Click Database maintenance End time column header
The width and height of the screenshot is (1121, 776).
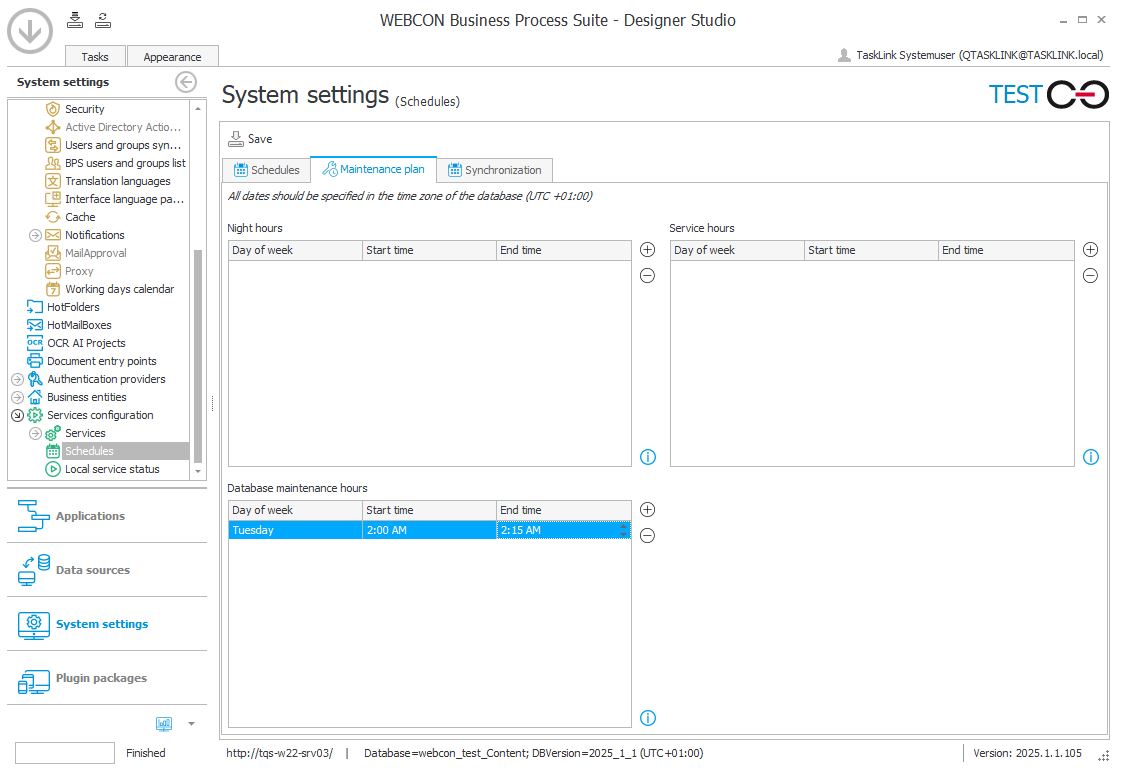tap(563, 510)
